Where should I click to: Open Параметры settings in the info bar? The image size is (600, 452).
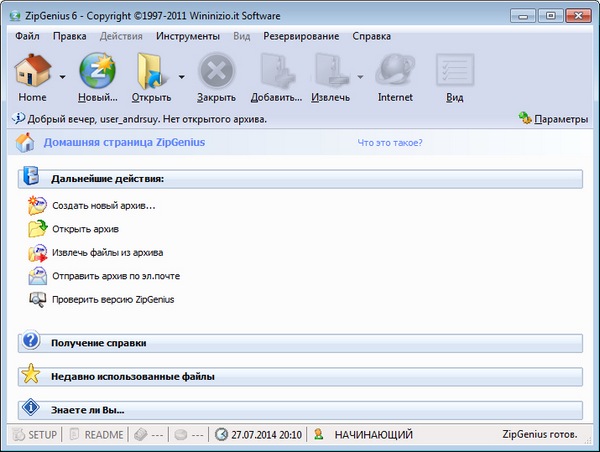coord(553,119)
